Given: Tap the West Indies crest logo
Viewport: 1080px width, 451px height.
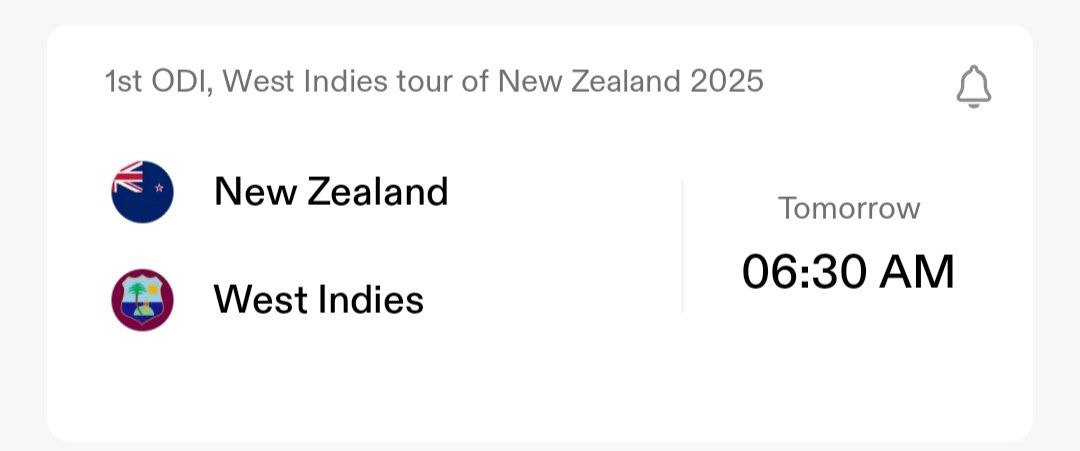Looking at the screenshot, I should (142, 299).
